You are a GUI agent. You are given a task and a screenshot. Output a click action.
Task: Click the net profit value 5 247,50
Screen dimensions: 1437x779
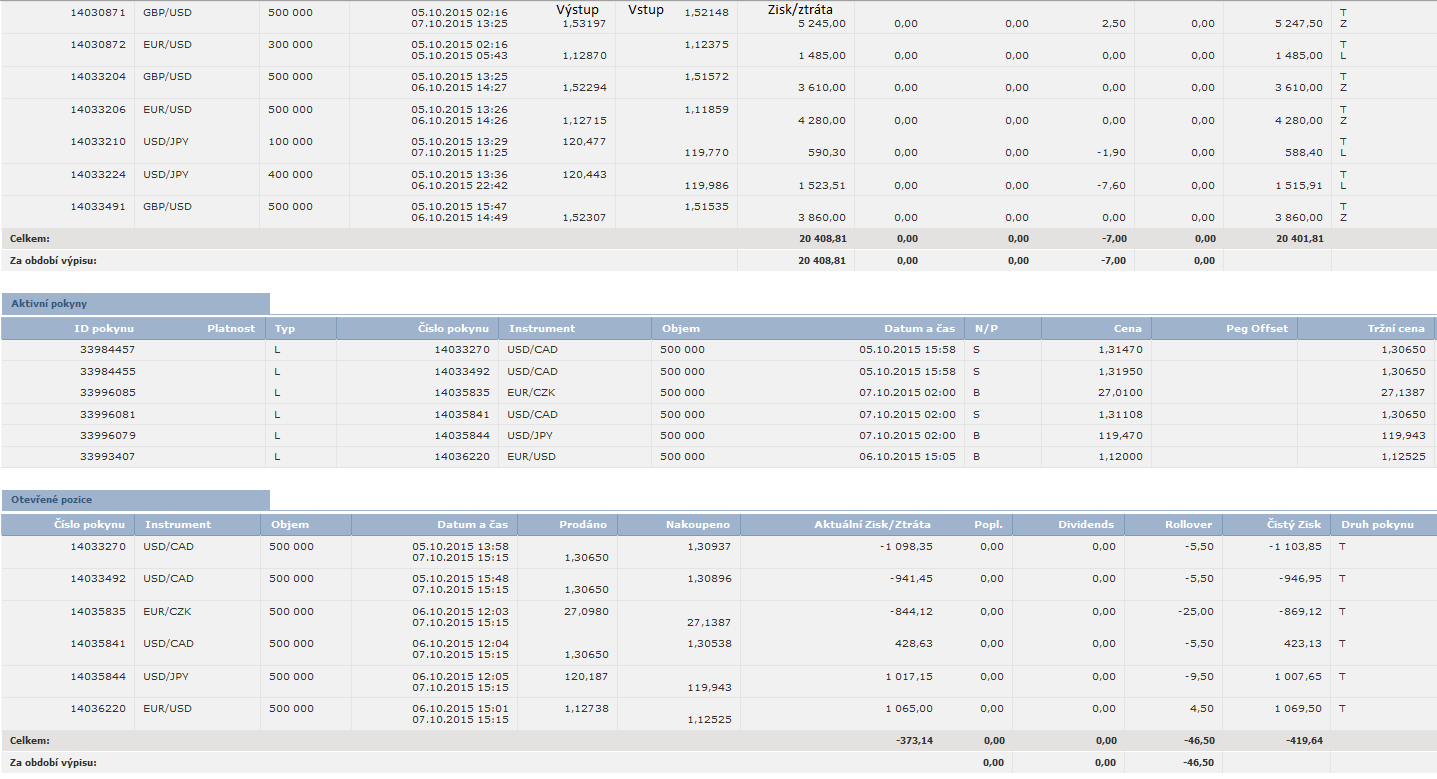point(1299,23)
